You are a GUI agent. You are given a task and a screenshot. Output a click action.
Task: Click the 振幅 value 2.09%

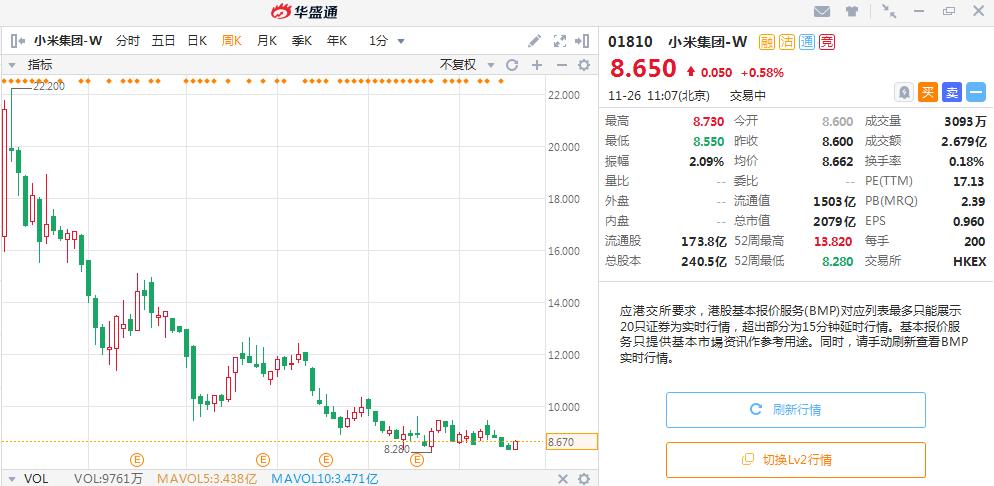coord(706,162)
